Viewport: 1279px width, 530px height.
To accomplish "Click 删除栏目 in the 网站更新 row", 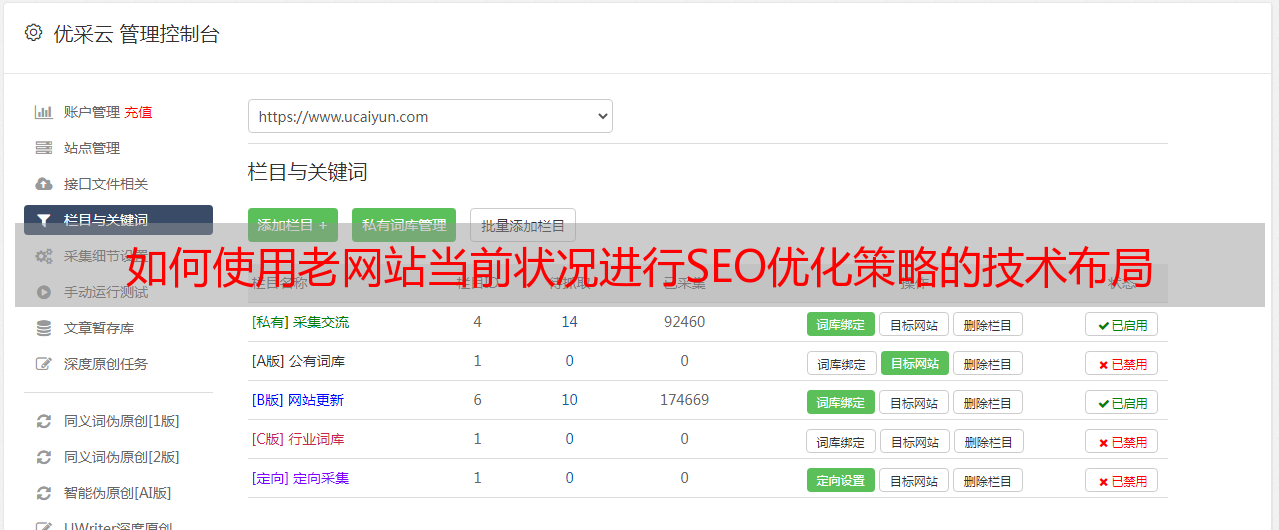I will tap(988, 402).
